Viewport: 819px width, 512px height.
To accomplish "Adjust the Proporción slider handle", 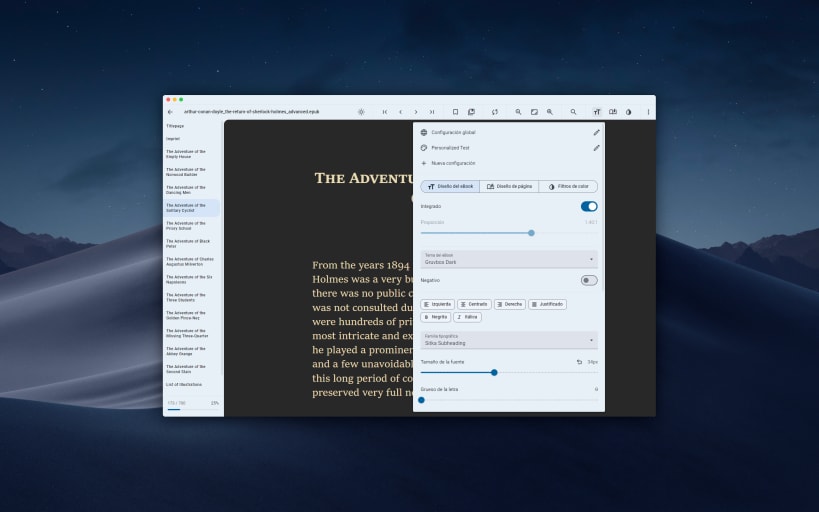I will pyautogui.click(x=531, y=233).
